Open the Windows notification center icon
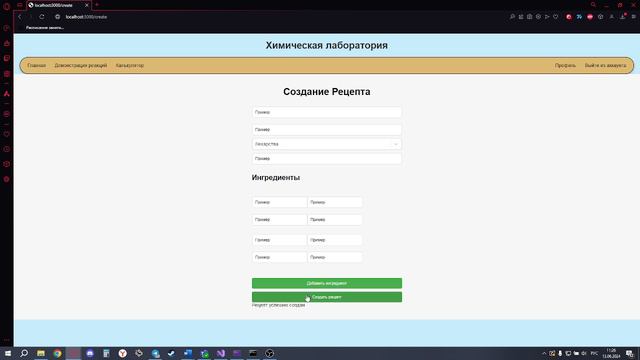The image size is (640, 360). click(x=630, y=353)
